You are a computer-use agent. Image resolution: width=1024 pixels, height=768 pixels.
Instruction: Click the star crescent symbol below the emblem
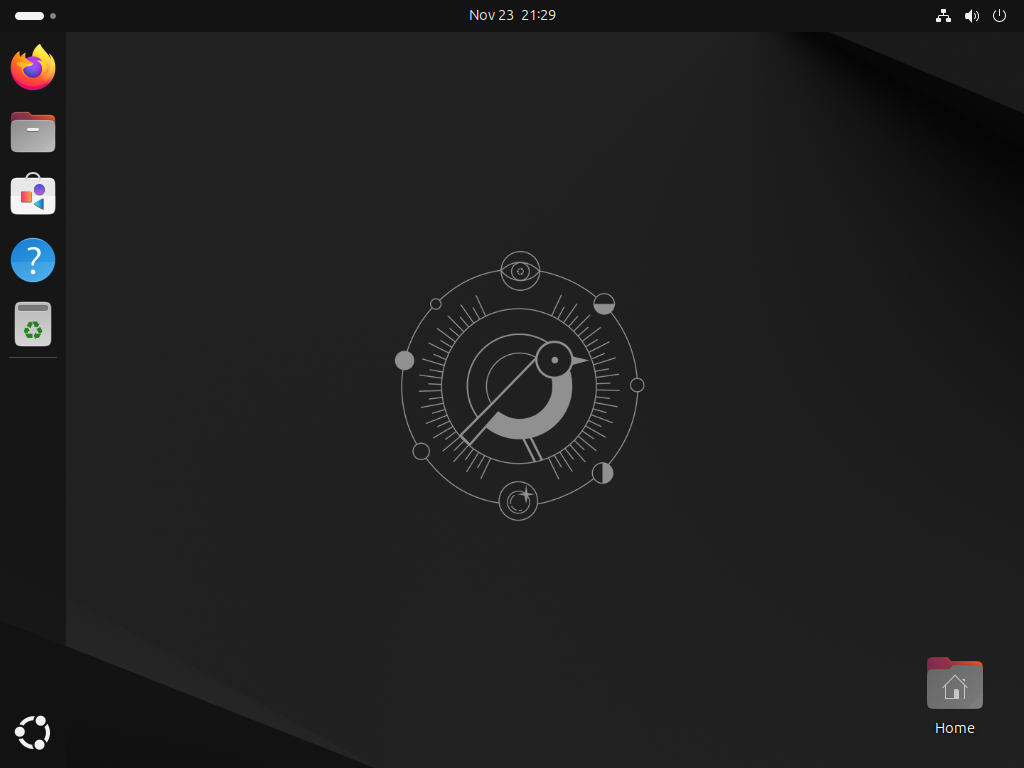pyautogui.click(x=518, y=500)
